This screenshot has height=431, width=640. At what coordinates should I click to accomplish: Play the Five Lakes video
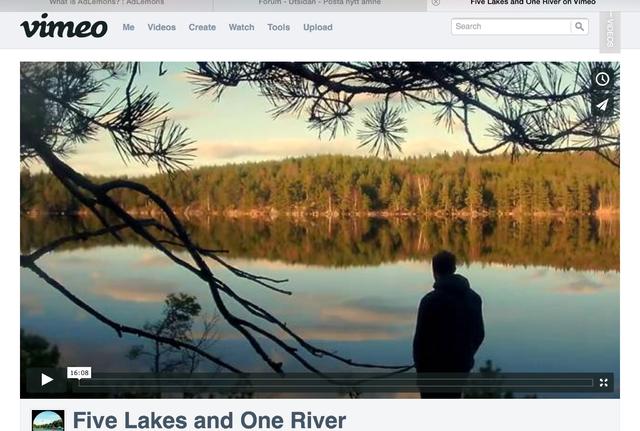pos(47,380)
